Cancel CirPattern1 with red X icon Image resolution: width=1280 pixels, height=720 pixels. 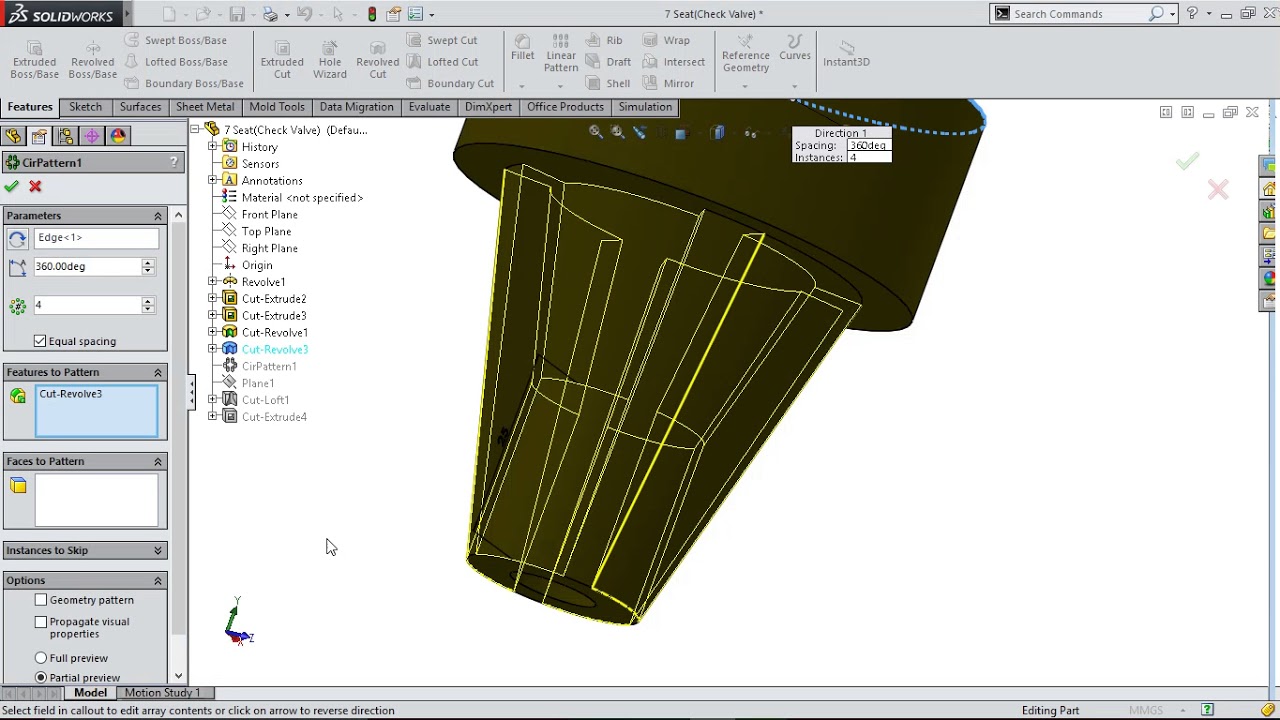(35, 187)
